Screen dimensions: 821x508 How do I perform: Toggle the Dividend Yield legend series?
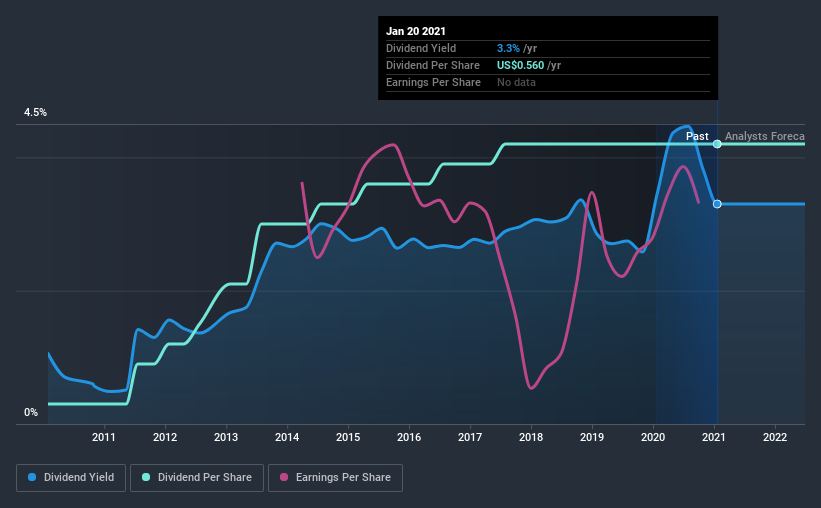click(71, 478)
